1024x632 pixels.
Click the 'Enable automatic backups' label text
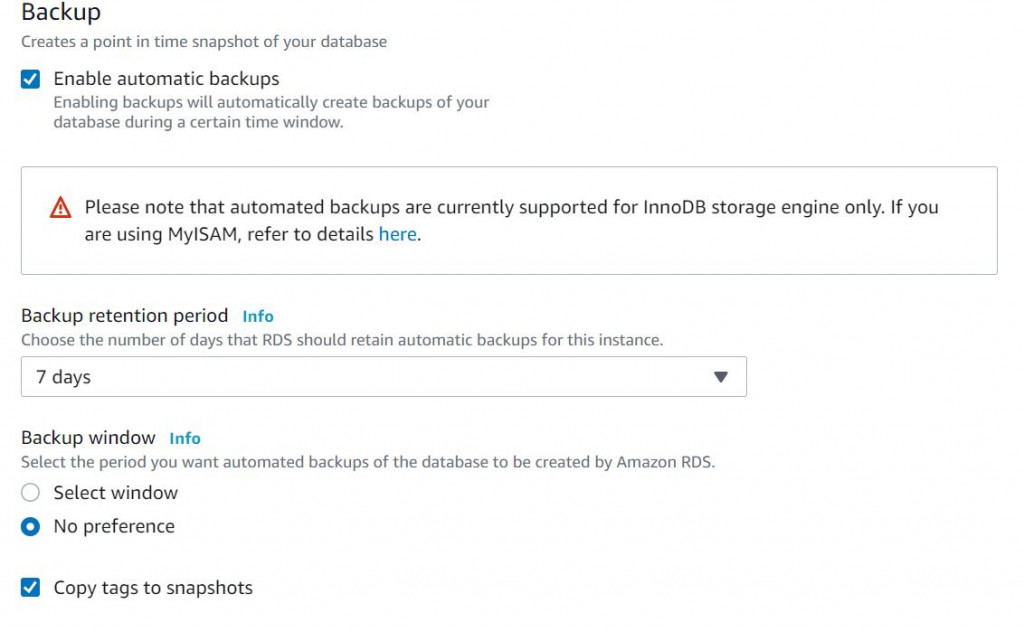166,79
